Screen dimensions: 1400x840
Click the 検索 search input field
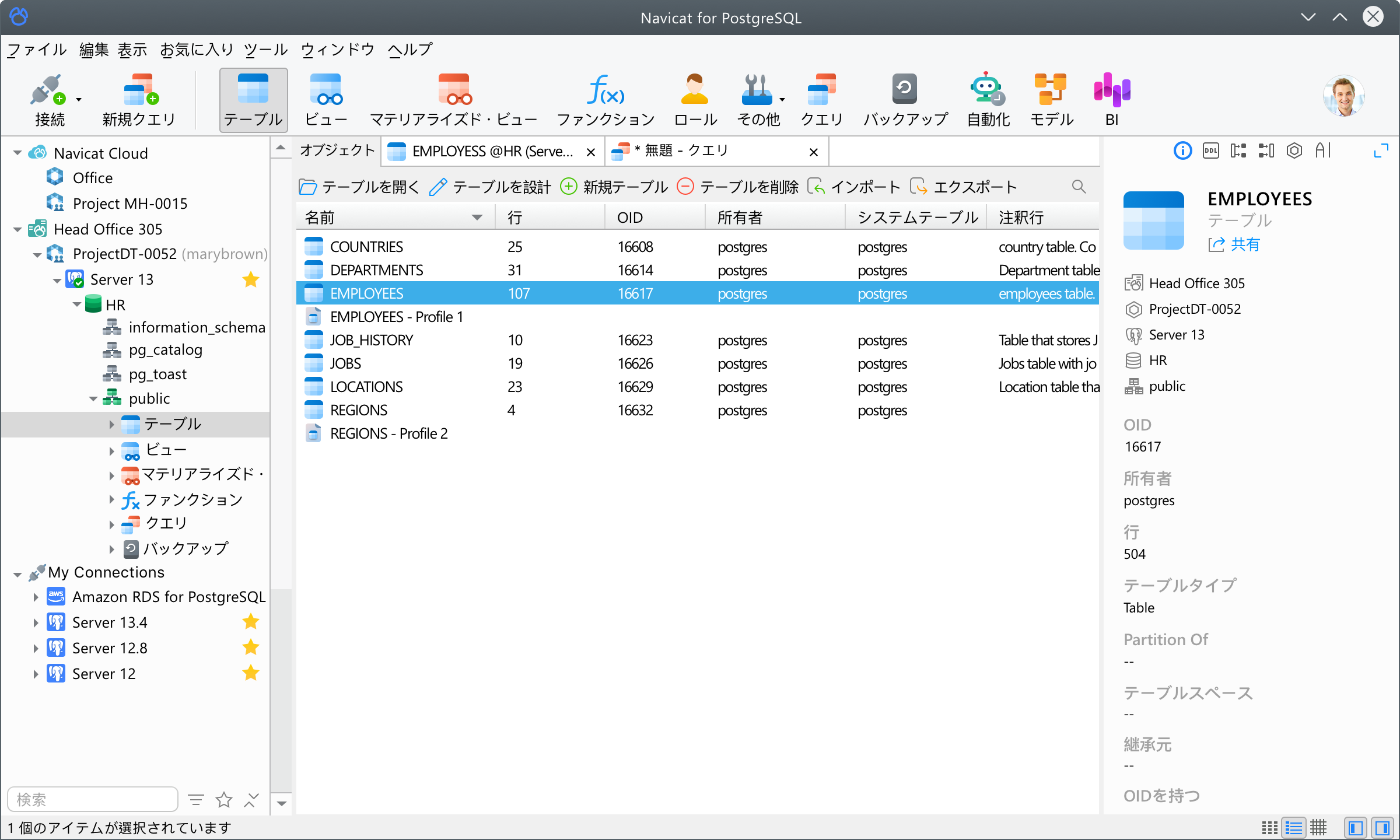[x=93, y=799]
